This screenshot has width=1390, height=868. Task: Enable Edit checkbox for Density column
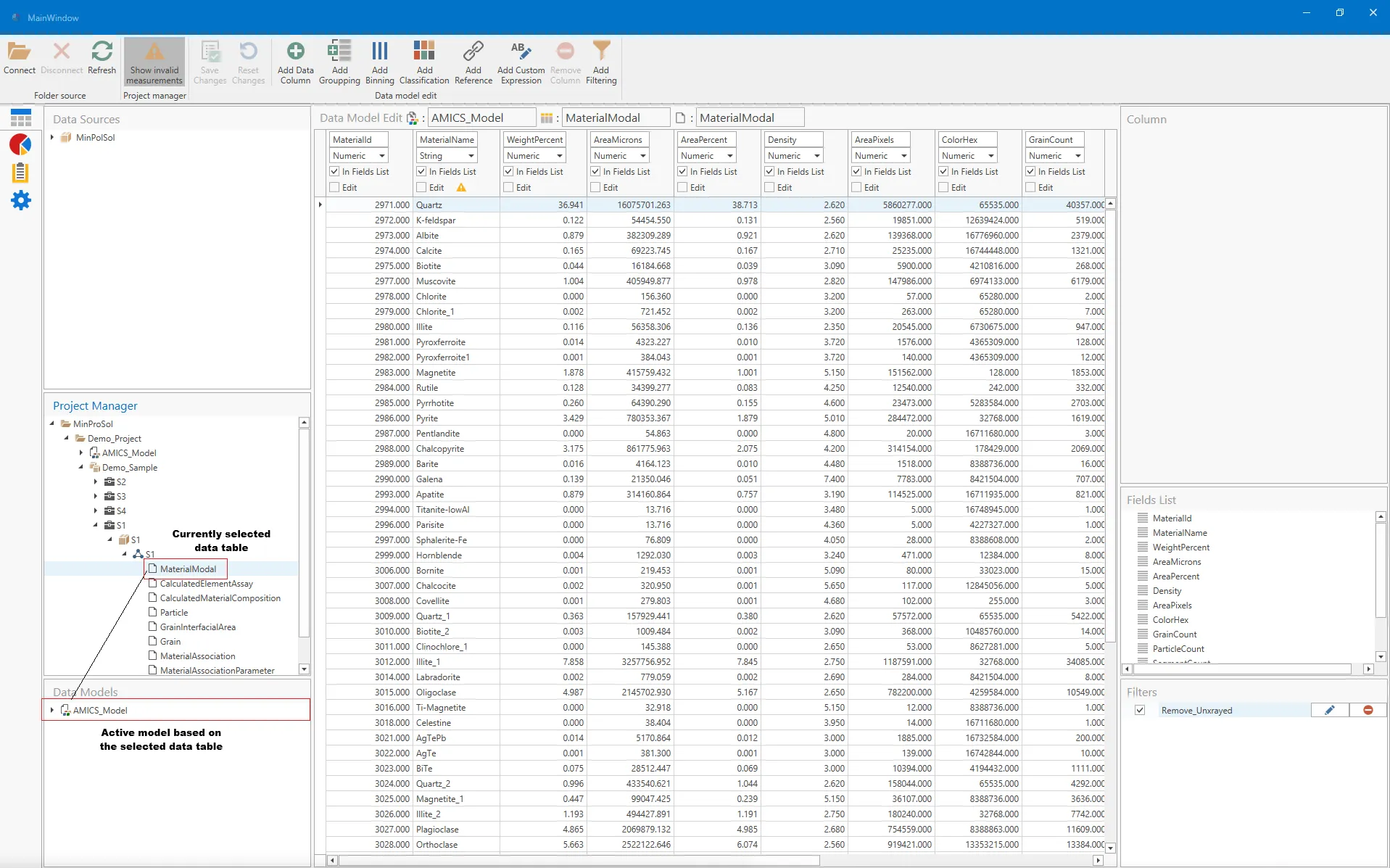[769, 188]
